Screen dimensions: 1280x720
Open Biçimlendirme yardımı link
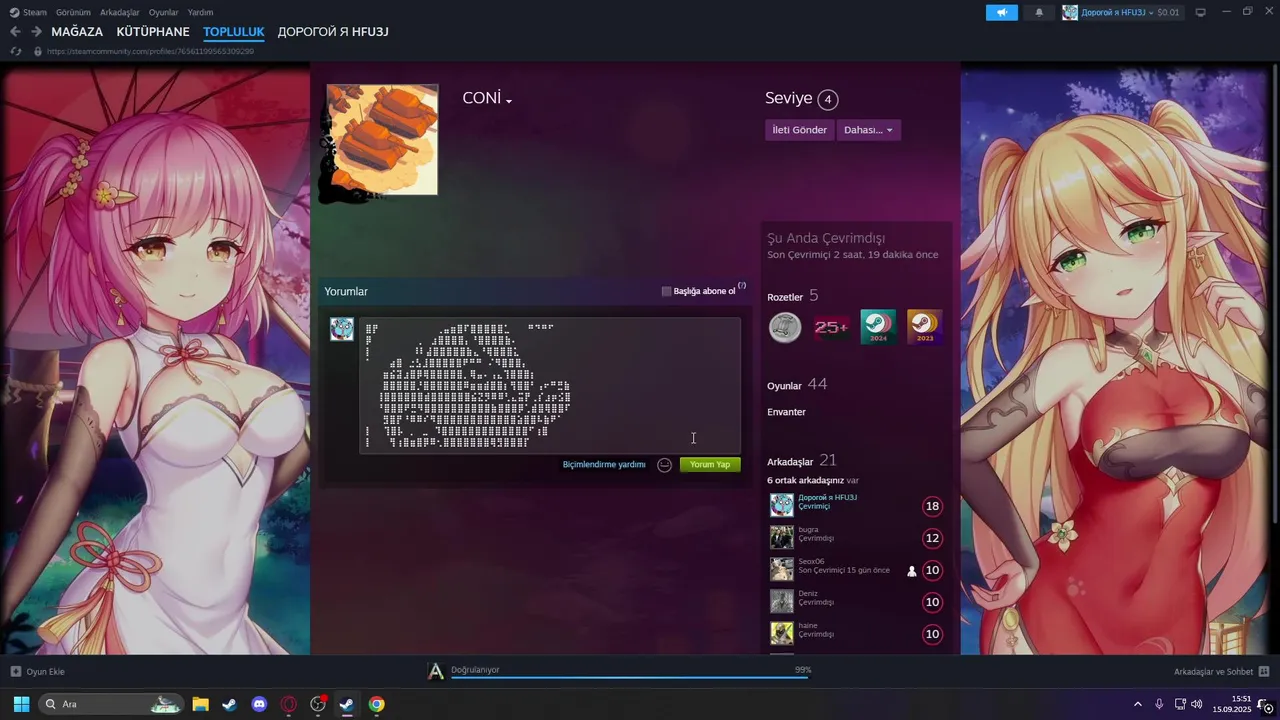tap(604, 465)
